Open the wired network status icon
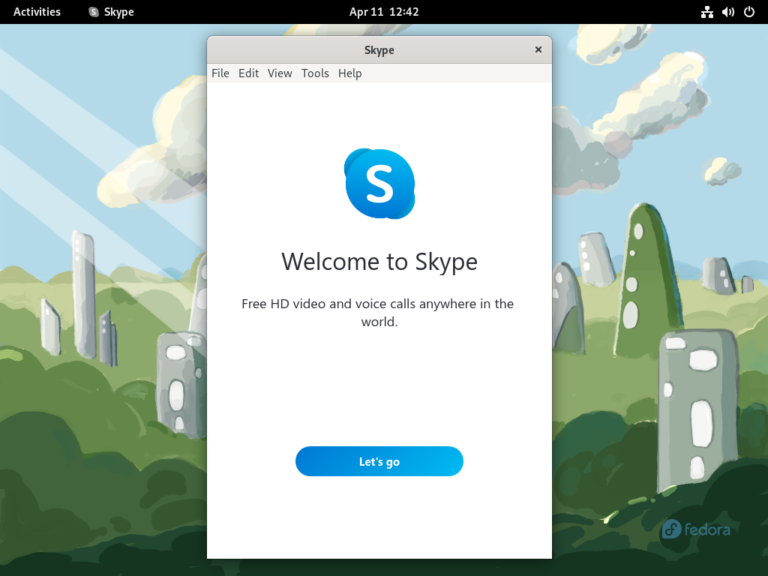Screen dimensions: 768x576 tap(707, 12)
